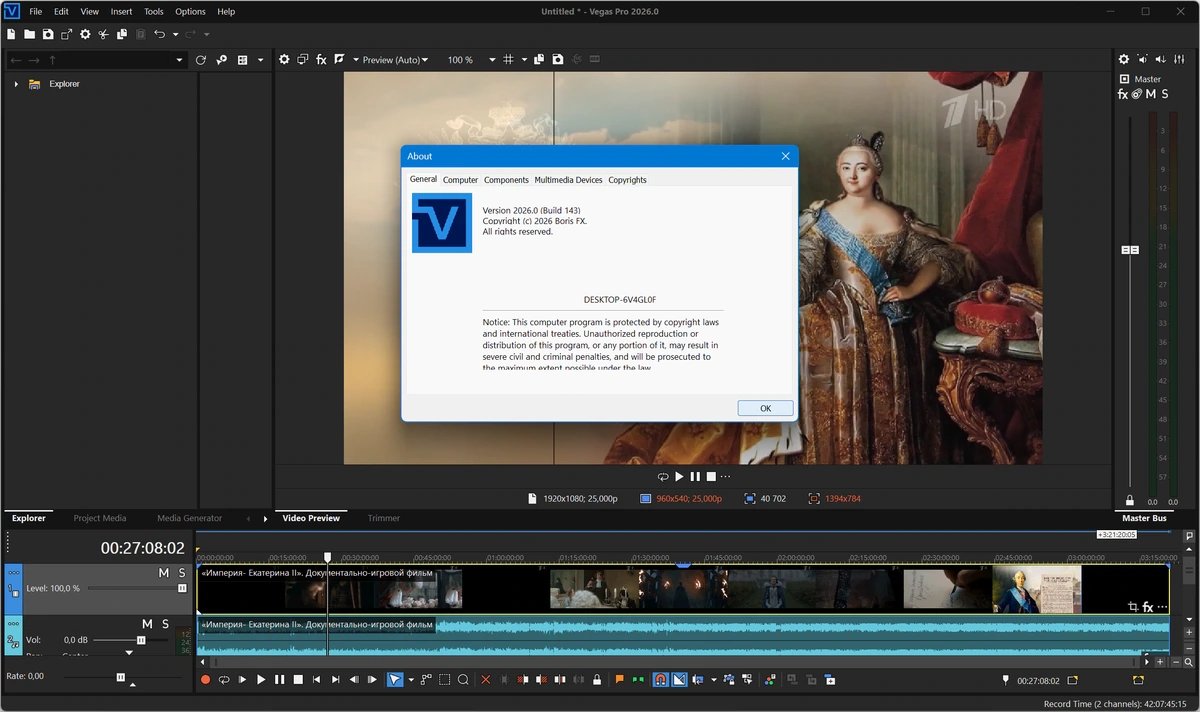Solo the Master Bus with S
Screen dimensions: 1200x712
point(1164,94)
